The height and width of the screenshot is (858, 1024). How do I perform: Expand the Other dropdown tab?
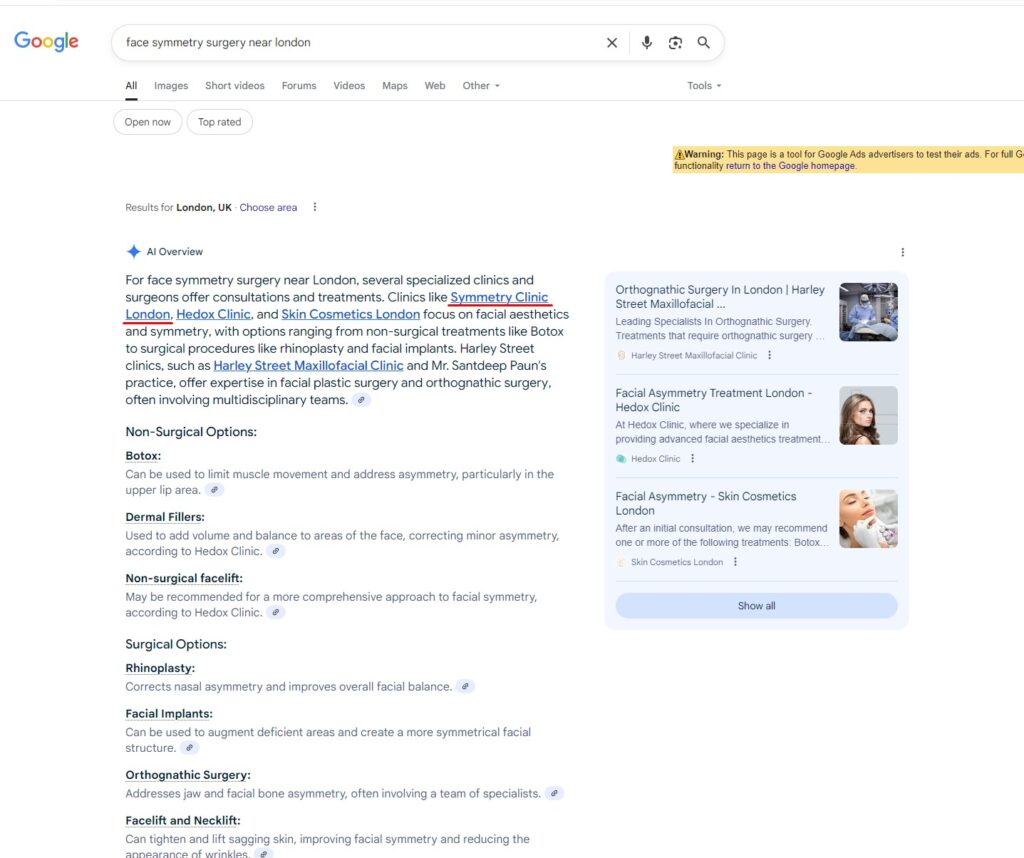tap(481, 86)
